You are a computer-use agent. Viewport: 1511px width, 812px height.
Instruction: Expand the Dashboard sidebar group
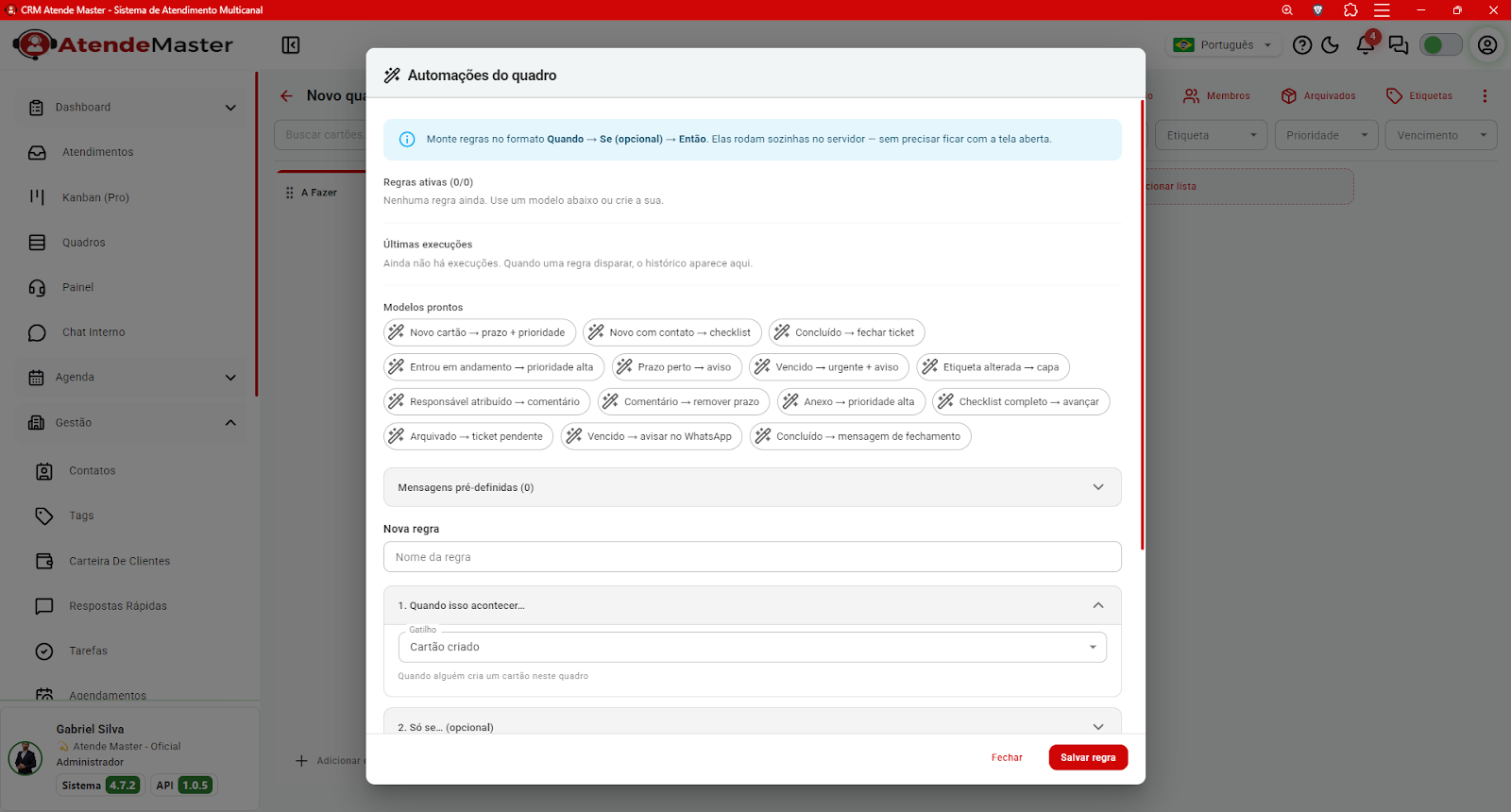point(130,108)
